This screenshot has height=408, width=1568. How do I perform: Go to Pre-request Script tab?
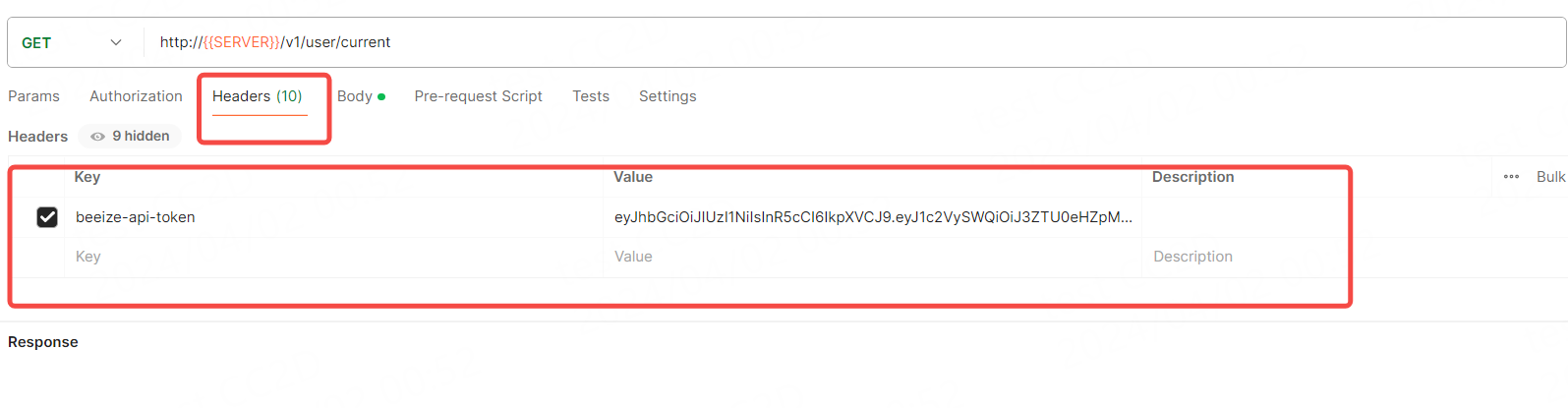tap(478, 96)
